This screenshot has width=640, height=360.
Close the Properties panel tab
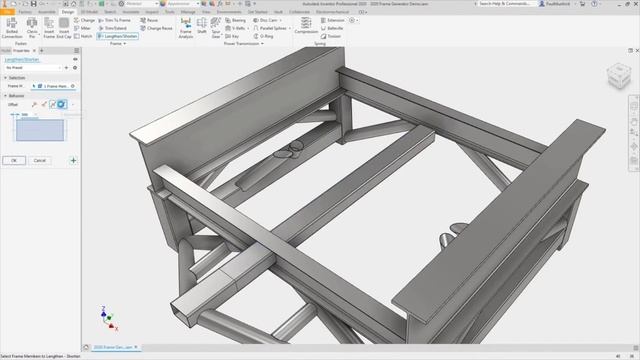click(34, 51)
